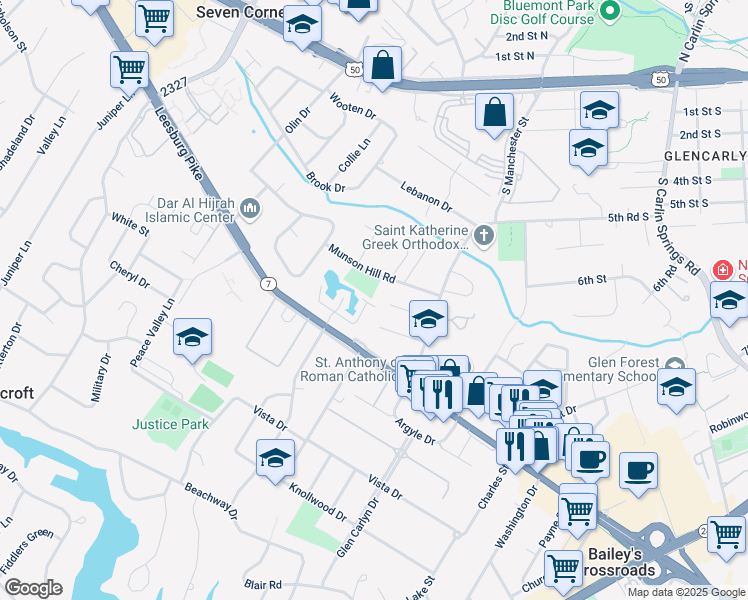The height and width of the screenshot is (600, 748).
Task: Click the Wooten Dr street label
Action: tap(353, 106)
